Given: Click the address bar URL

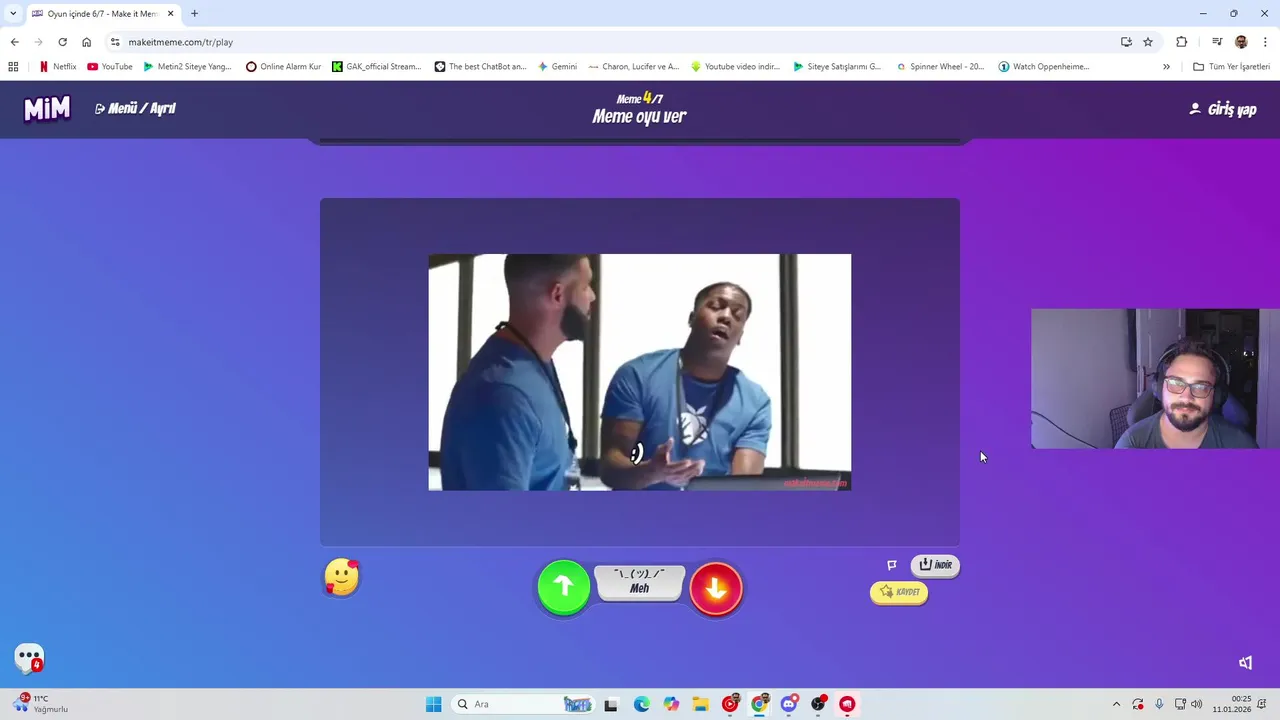Looking at the screenshot, I should [x=181, y=42].
